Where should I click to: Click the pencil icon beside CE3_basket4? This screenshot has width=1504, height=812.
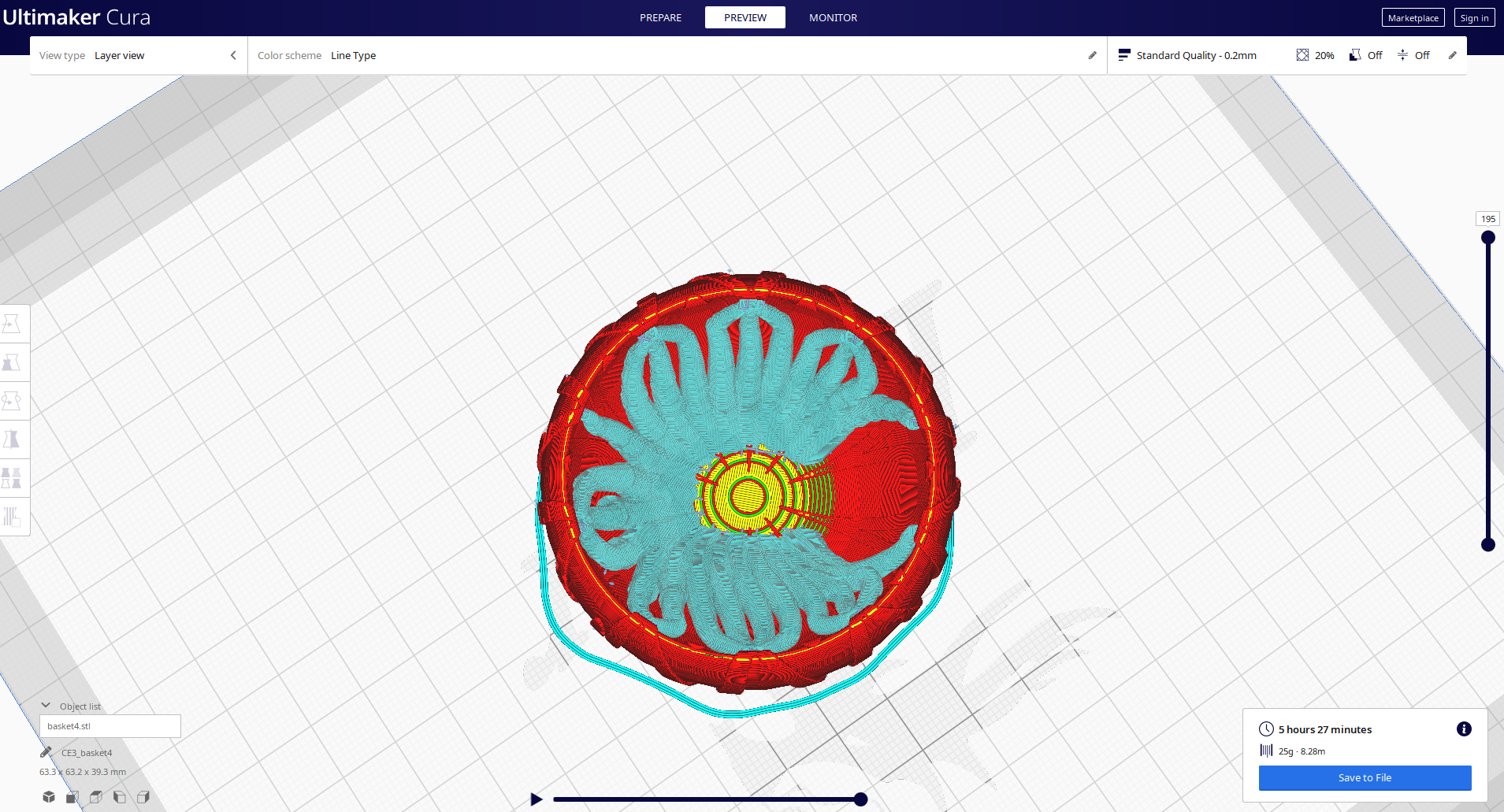(46, 752)
